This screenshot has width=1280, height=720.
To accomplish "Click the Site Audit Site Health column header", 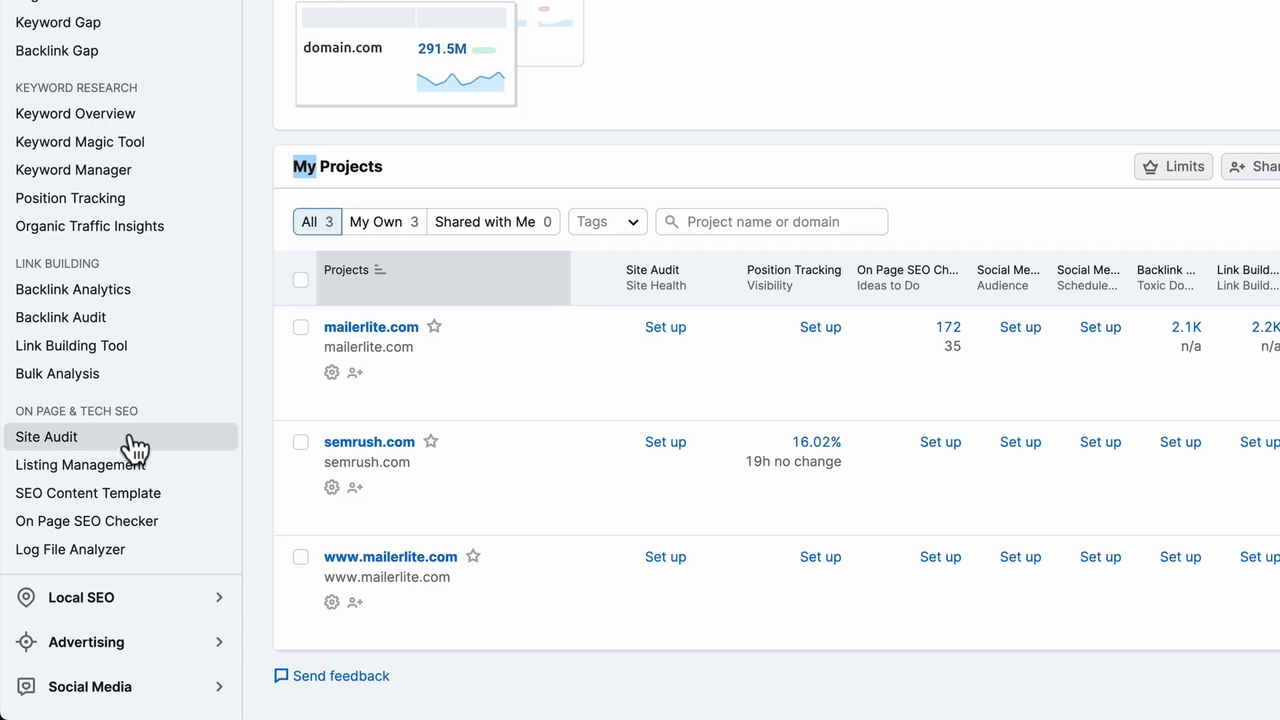I will (x=656, y=278).
